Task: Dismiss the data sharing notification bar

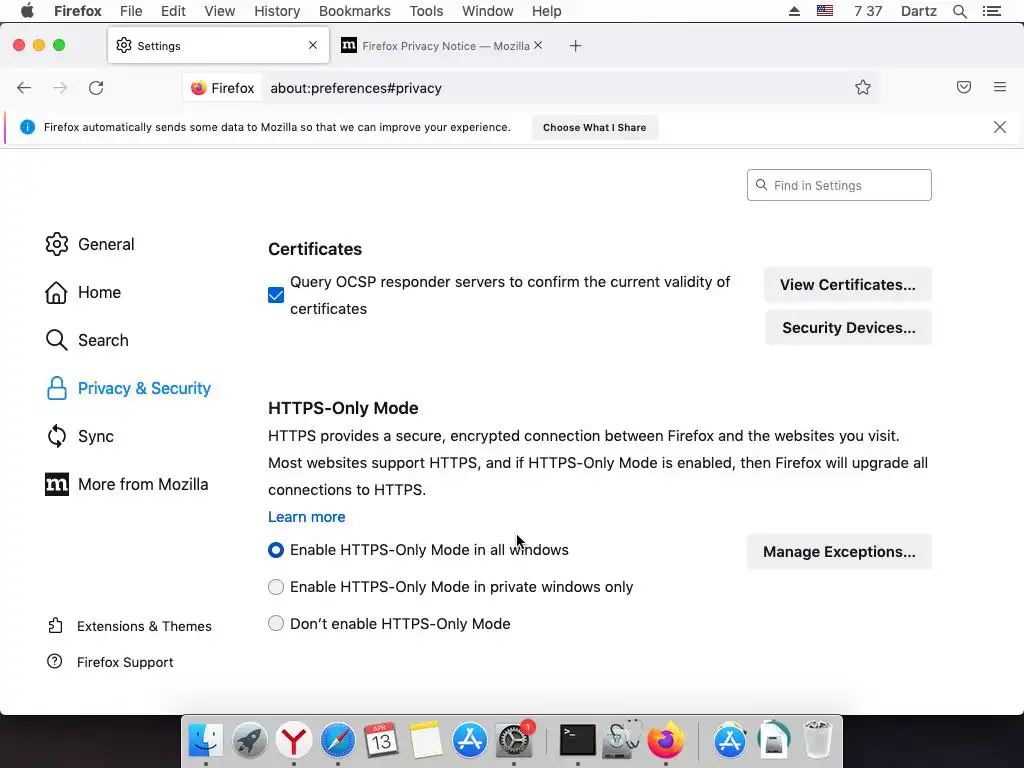Action: pos(1000,127)
